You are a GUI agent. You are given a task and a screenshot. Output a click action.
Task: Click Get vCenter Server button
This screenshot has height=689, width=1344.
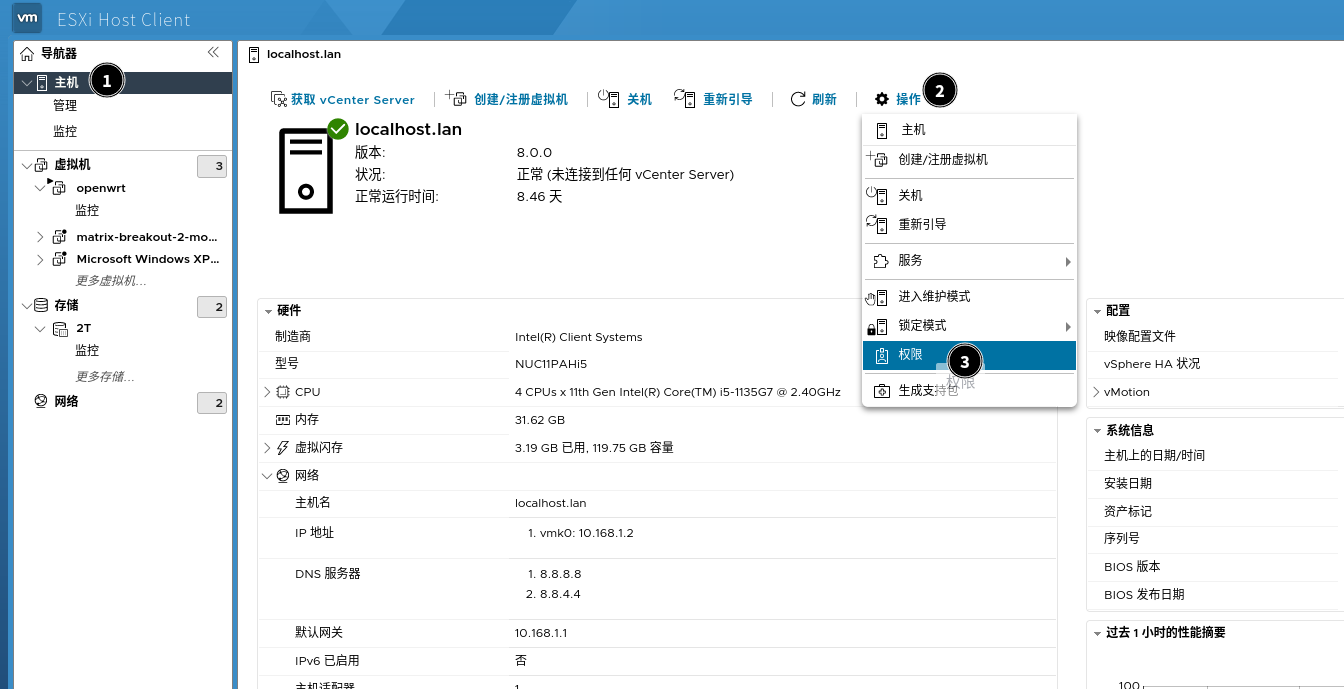(342, 99)
